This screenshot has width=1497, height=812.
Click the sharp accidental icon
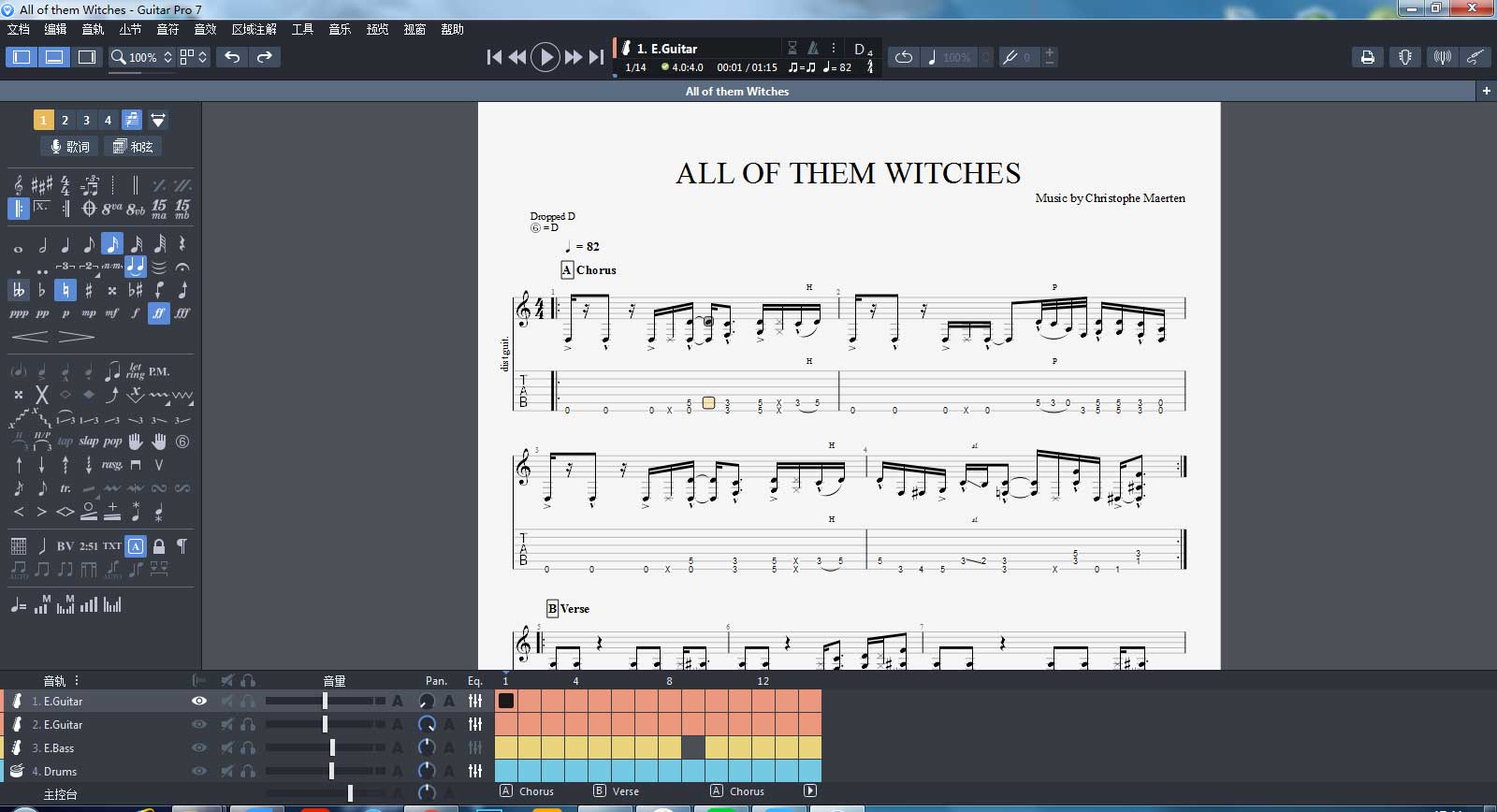[89, 290]
